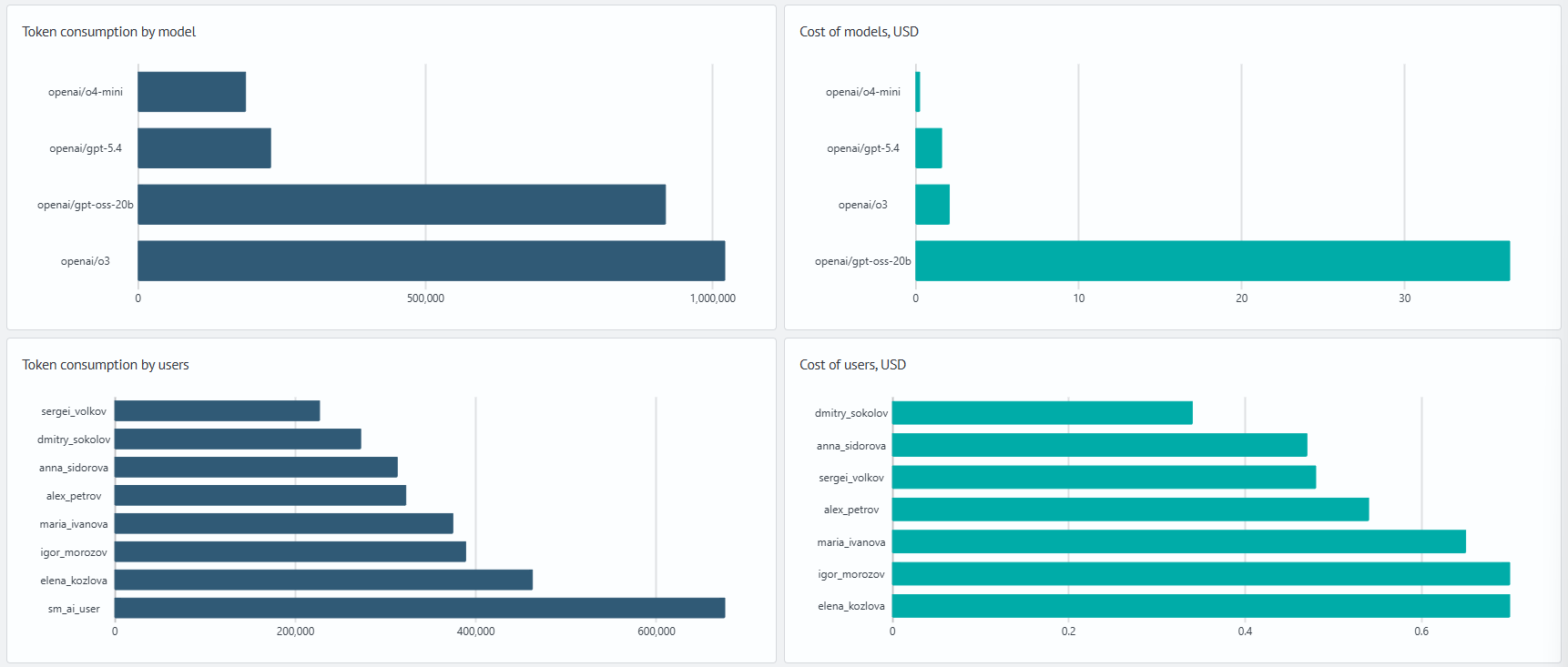Click the 30 tick on models cost axis
Image resolution: width=1568 pixels, height=667 pixels.
tap(1405, 298)
